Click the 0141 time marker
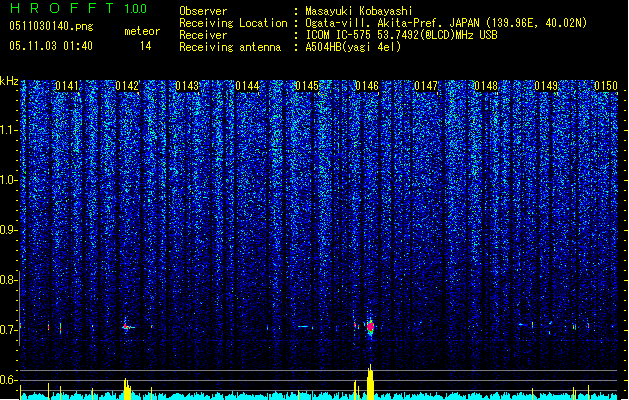The image size is (629, 400). [67, 86]
